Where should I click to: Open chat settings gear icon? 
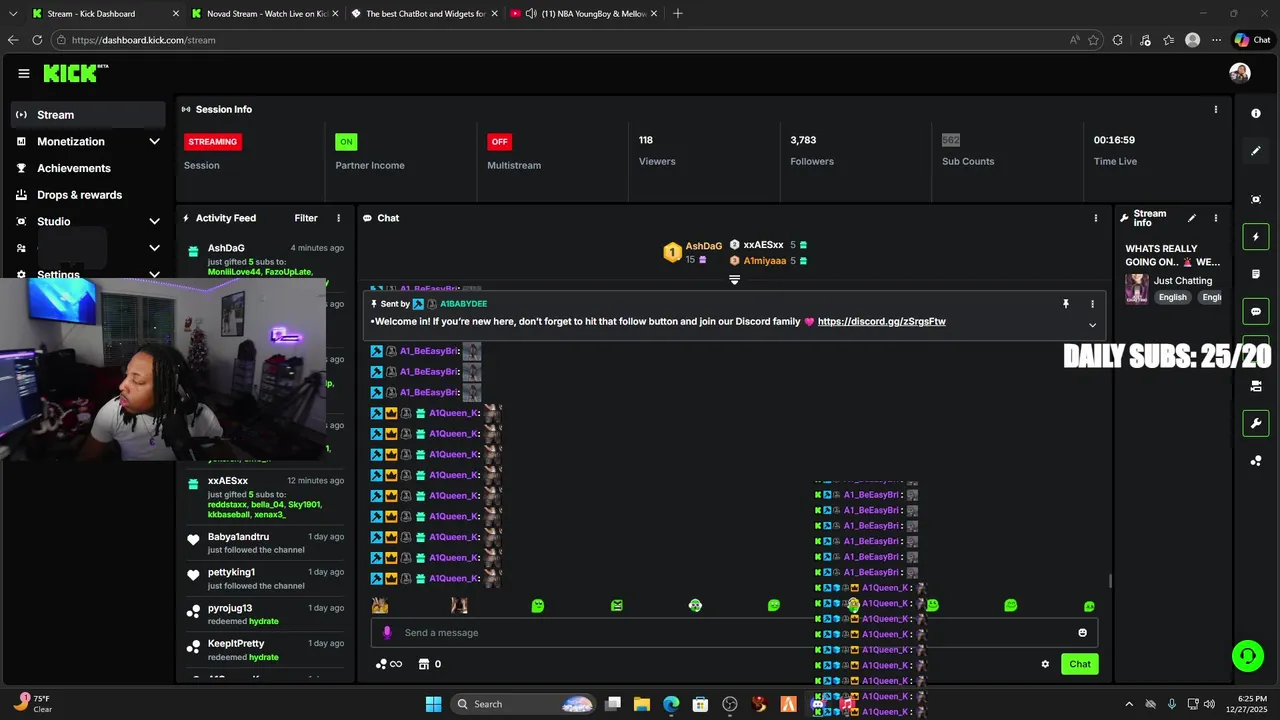[x=1045, y=664]
